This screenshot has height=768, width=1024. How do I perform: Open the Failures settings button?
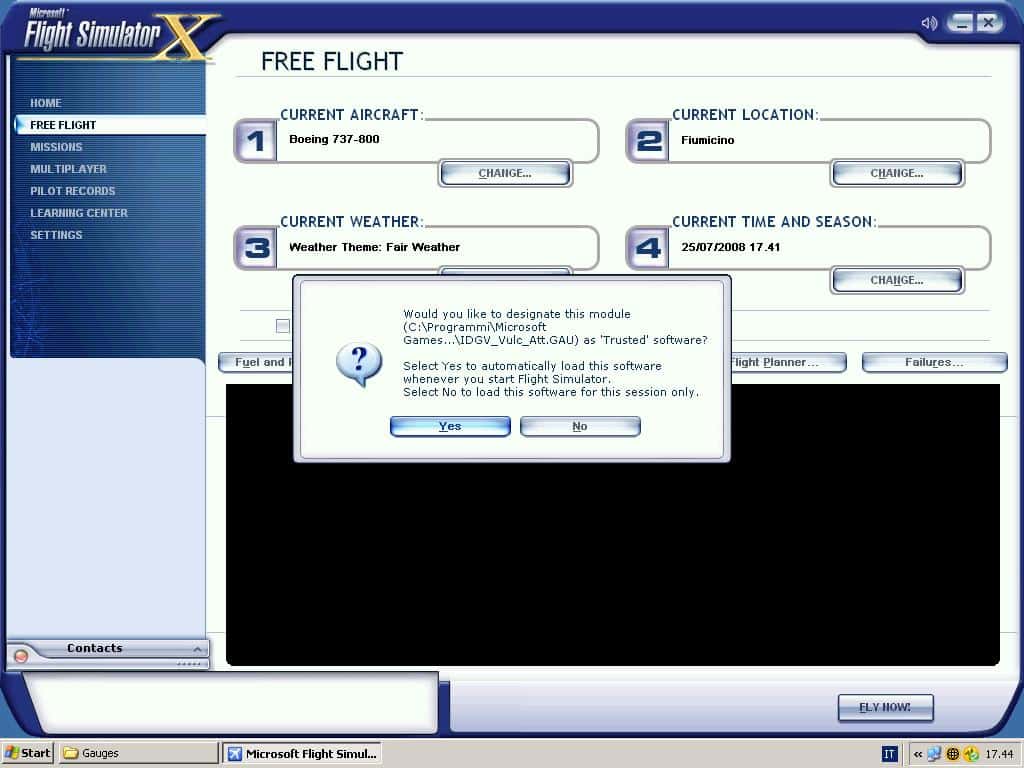934,362
